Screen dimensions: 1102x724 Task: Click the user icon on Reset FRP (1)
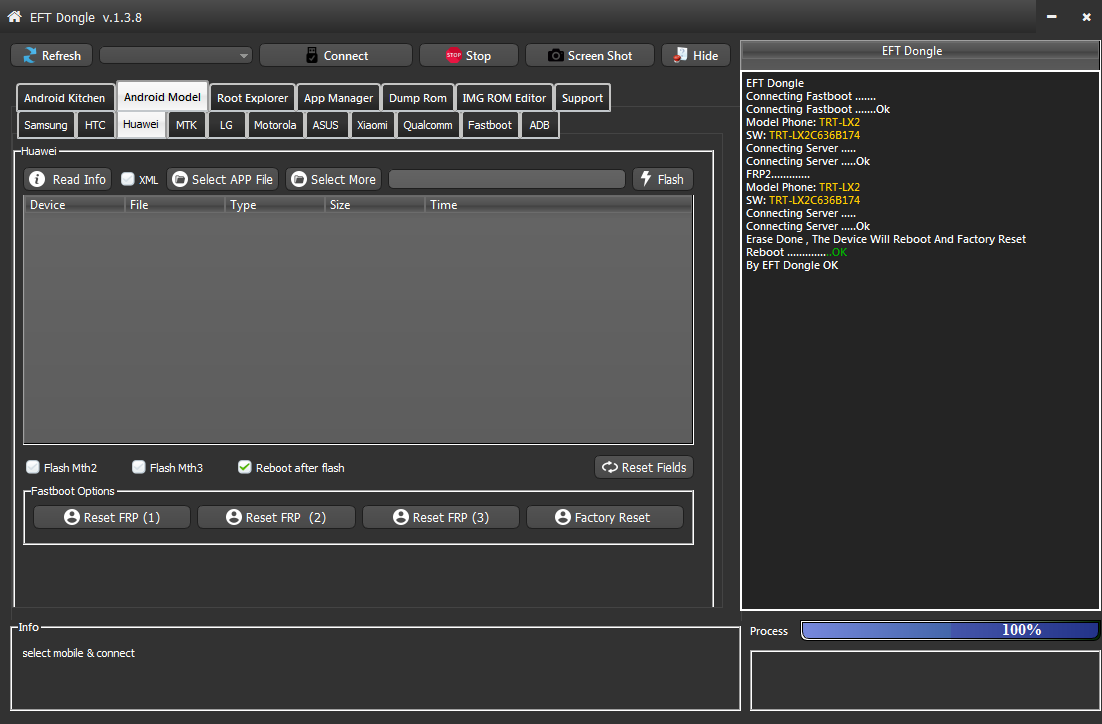(x=72, y=517)
